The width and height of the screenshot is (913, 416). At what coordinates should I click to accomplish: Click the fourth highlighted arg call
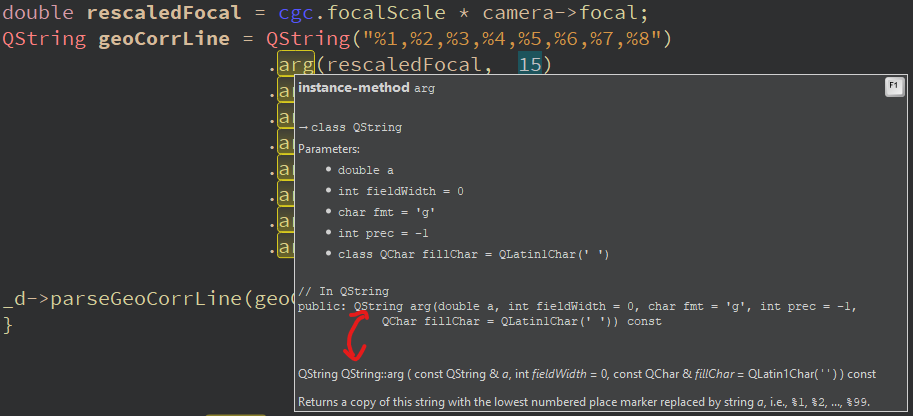tap(286, 142)
